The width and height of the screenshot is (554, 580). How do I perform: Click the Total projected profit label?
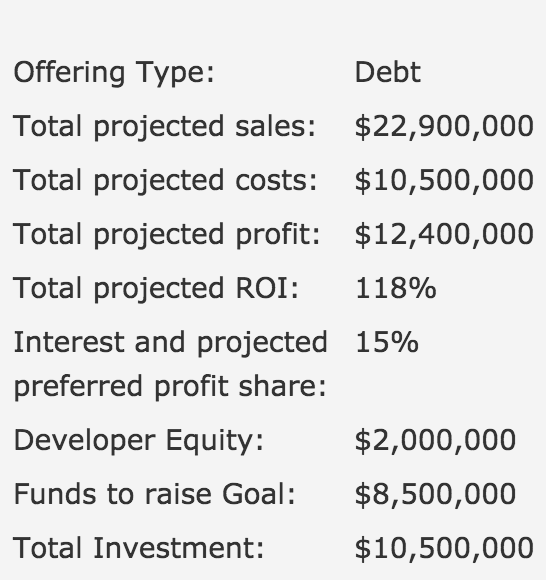pyautogui.click(x=166, y=235)
